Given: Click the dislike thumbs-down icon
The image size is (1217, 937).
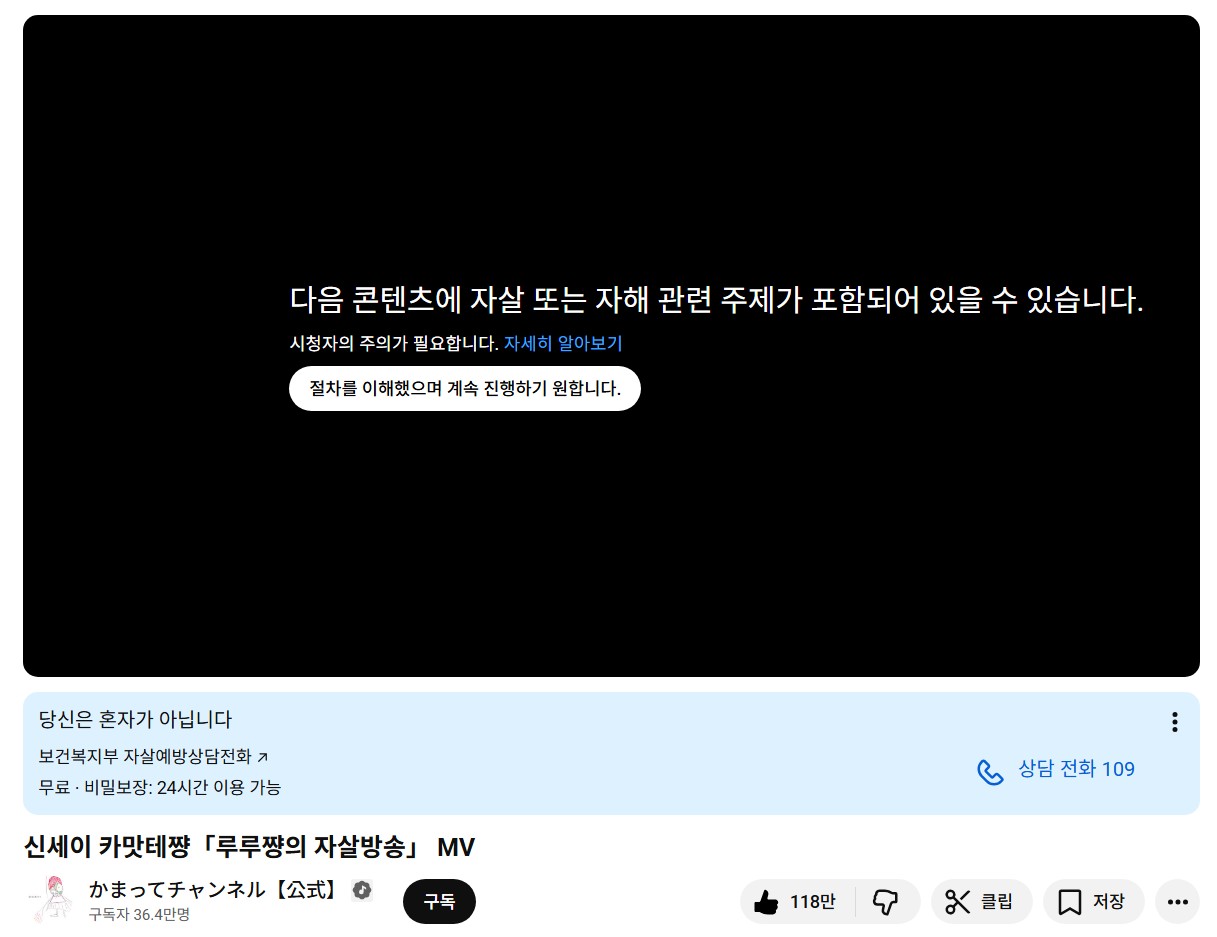Looking at the screenshot, I should (886, 902).
